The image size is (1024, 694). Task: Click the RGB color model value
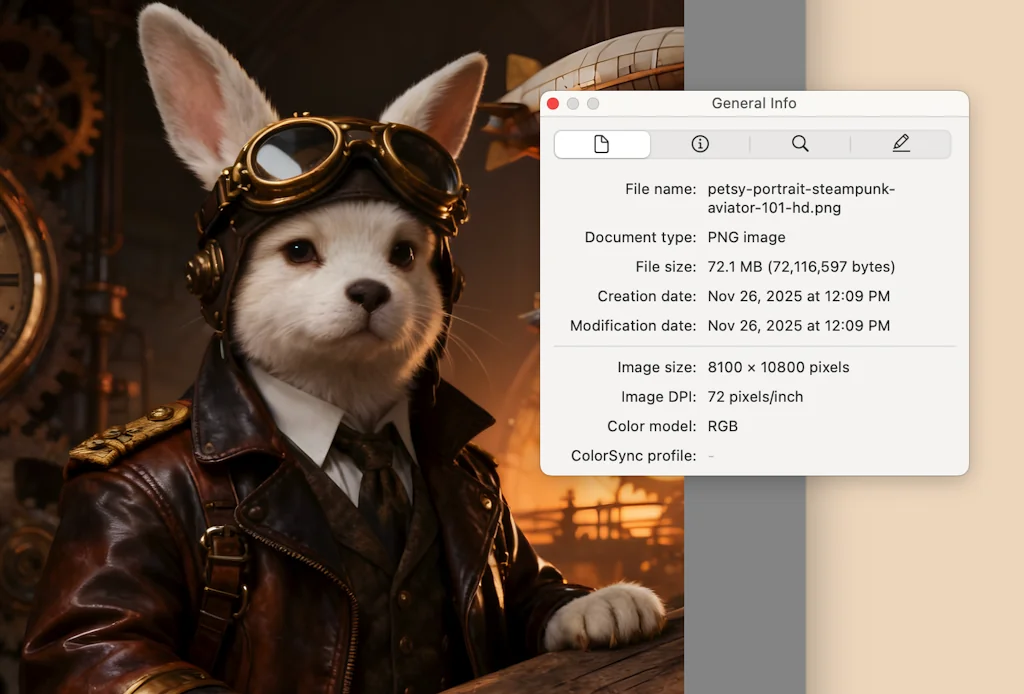[722, 426]
